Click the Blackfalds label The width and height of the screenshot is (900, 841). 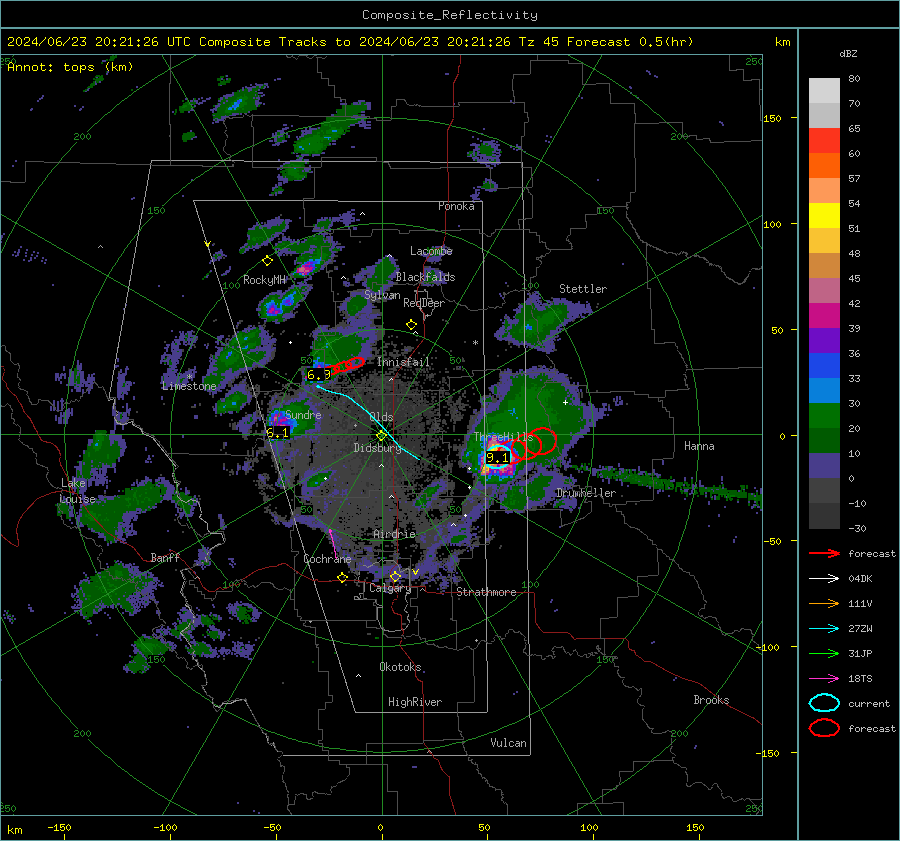click(x=425, y=277)
